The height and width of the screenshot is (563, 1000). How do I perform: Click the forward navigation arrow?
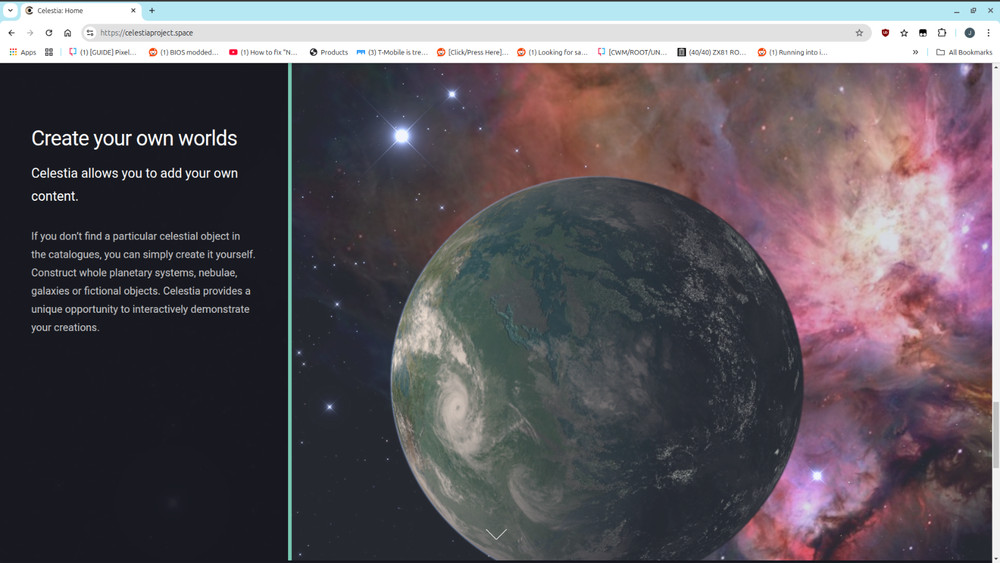tap(30, 33)
